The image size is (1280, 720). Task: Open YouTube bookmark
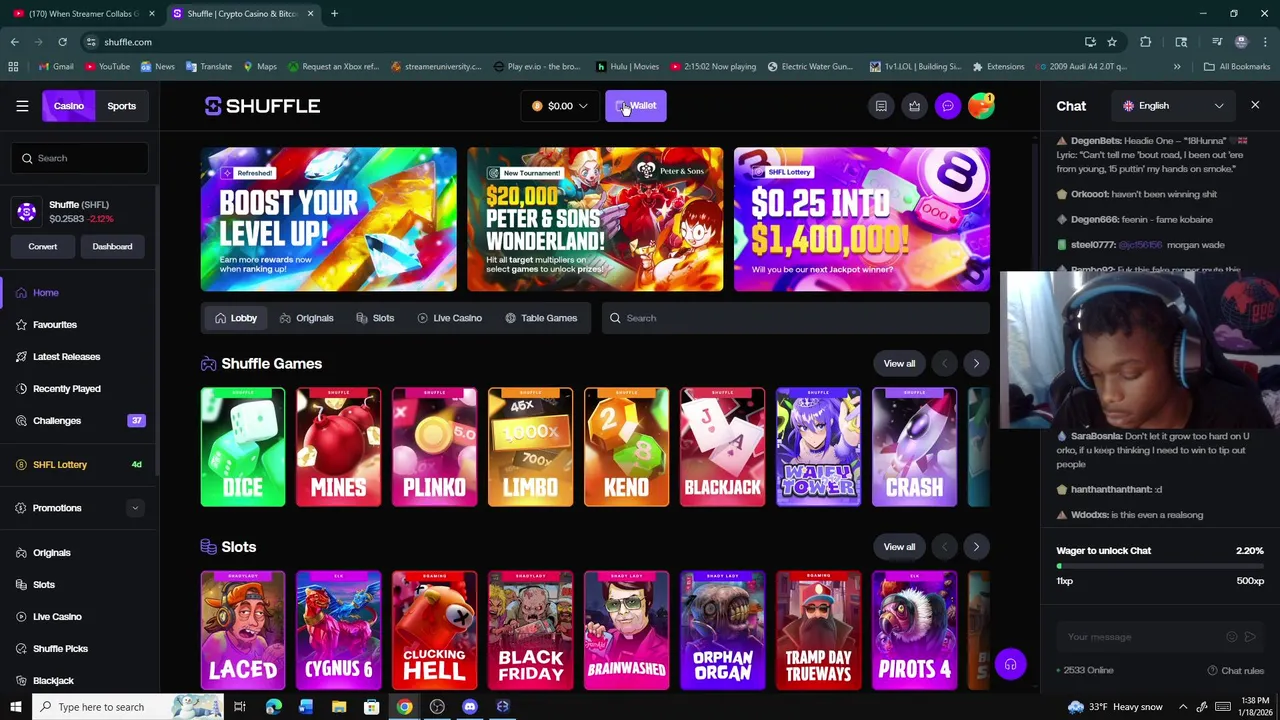(107, 66)
